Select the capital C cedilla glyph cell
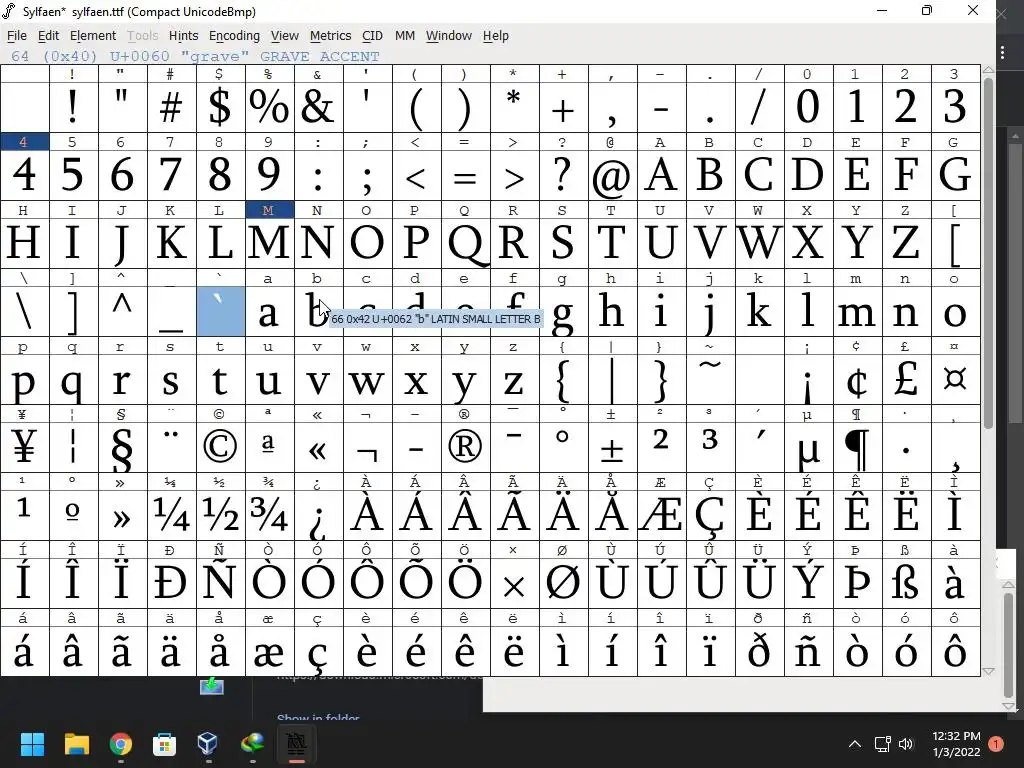This screenshot has width=1024, height=768. 711,515
